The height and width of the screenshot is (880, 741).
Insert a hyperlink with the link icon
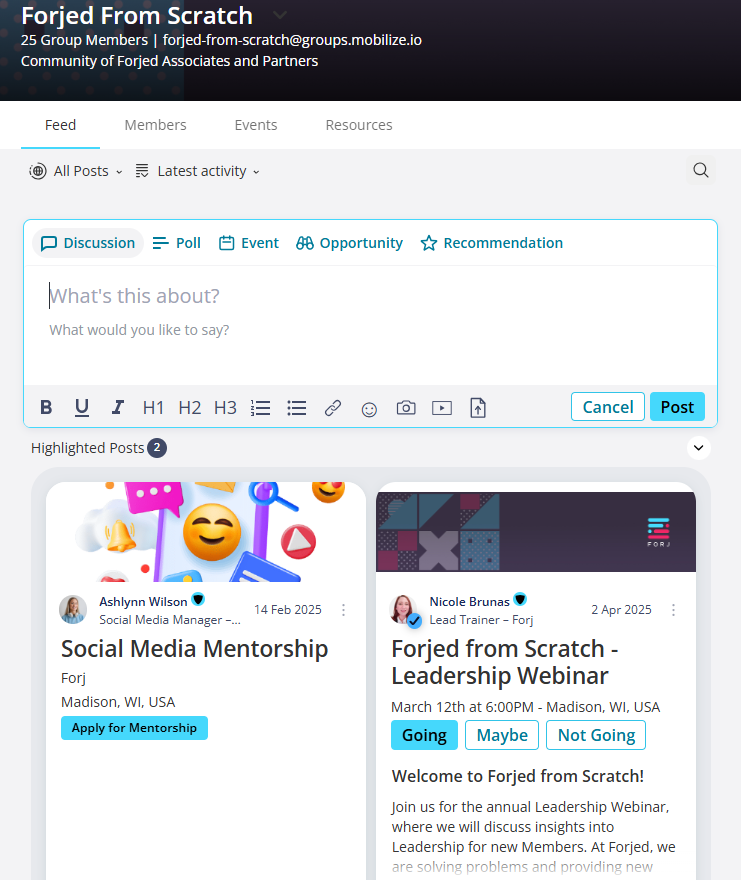[x=333, y=408]
